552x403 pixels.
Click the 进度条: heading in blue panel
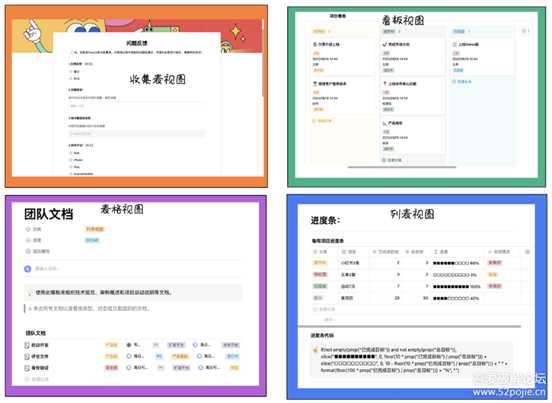(x=325, y=220)
